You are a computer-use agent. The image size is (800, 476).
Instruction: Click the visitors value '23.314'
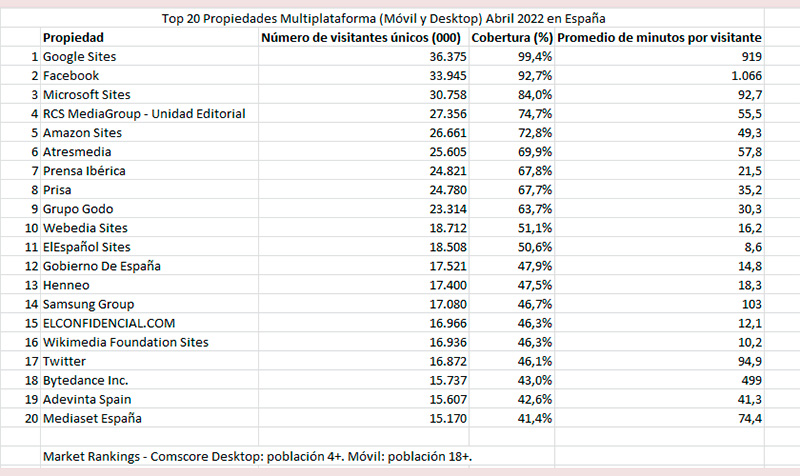coord(447,209)
